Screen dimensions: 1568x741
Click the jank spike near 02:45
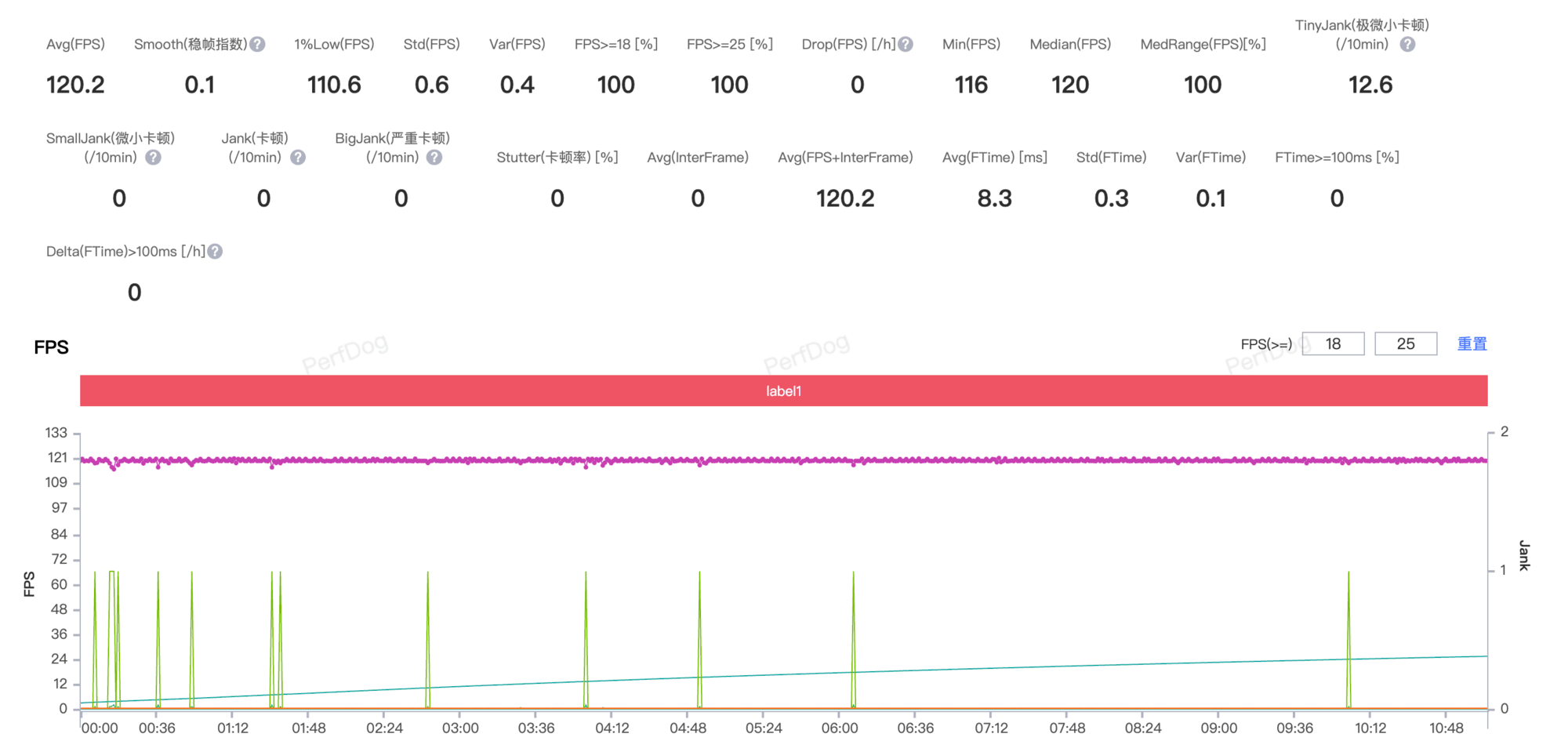(x=427, y=639)
